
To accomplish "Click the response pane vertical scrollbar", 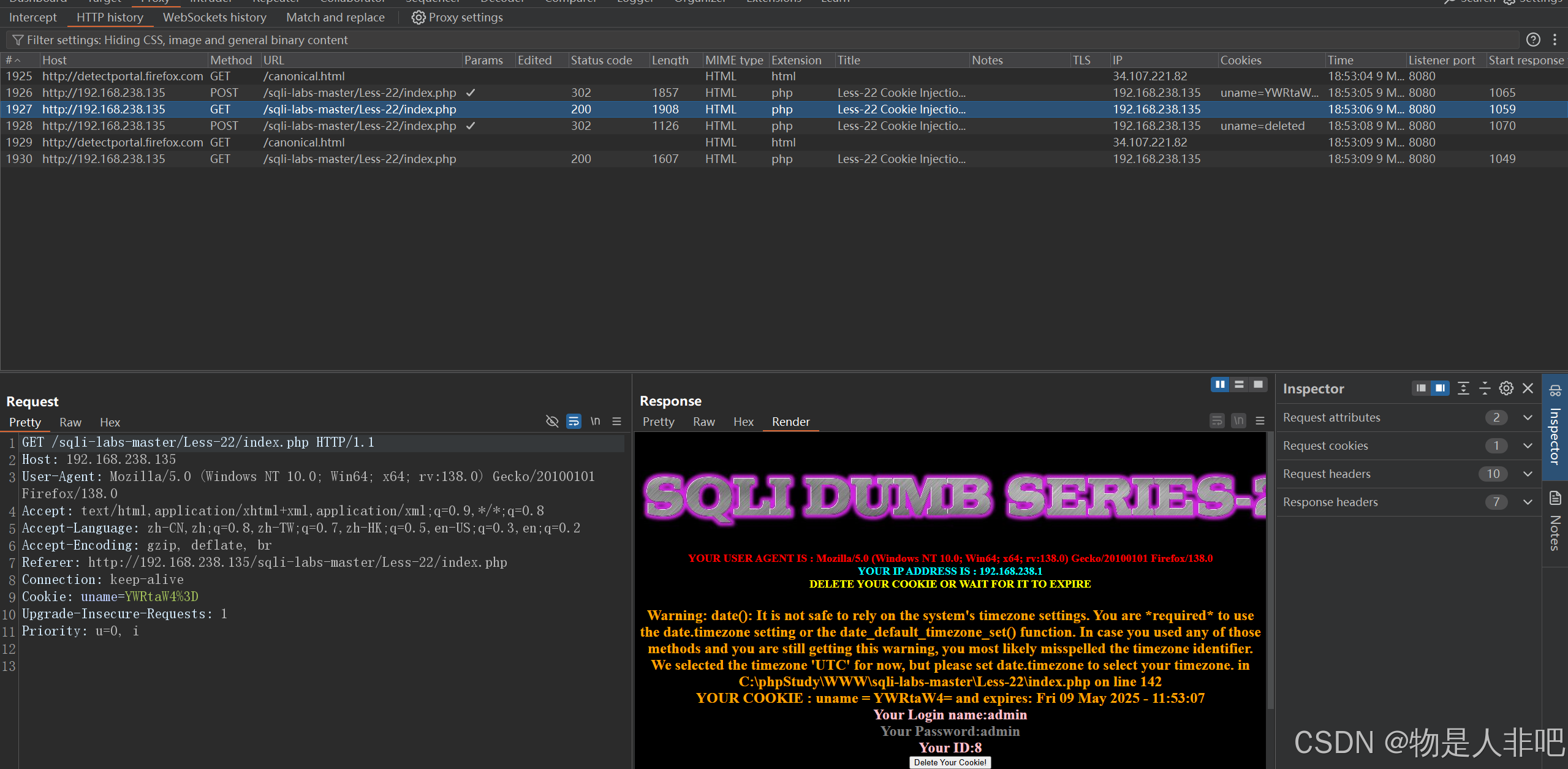I will [x=1270, y=570].
